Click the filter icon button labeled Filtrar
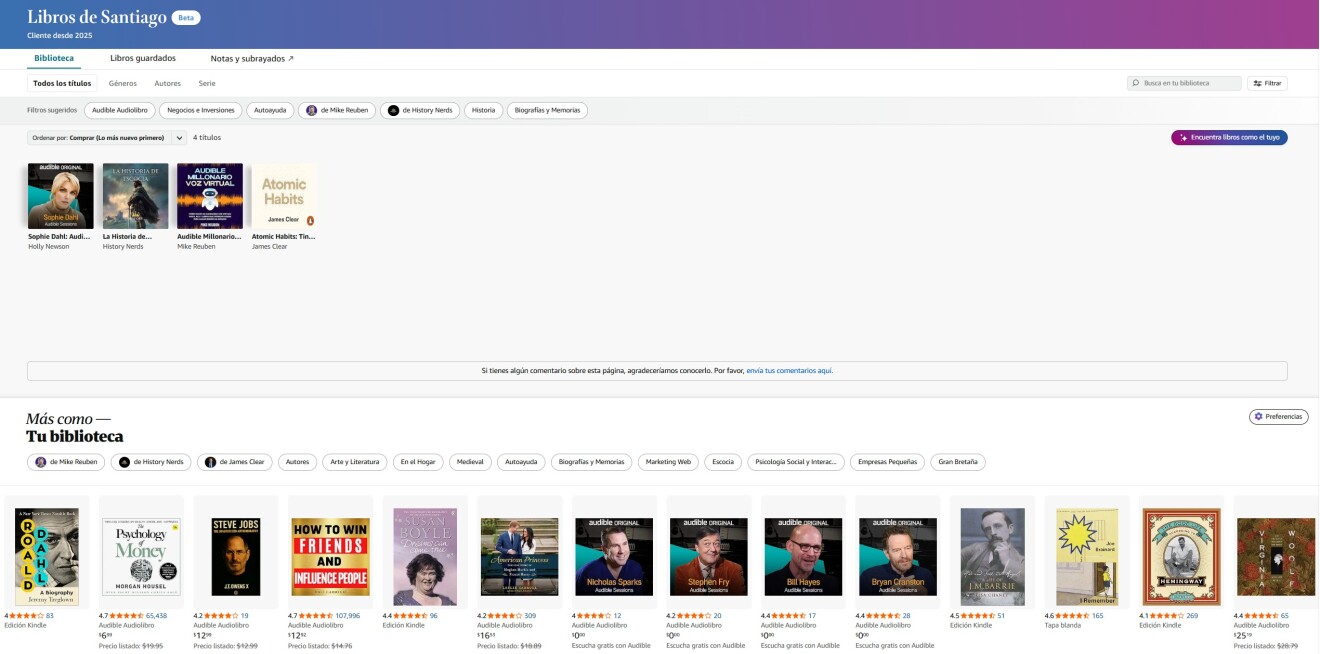Image resolution: width=1320 pixels, height=654 pixels. [x=1266, y=83]
